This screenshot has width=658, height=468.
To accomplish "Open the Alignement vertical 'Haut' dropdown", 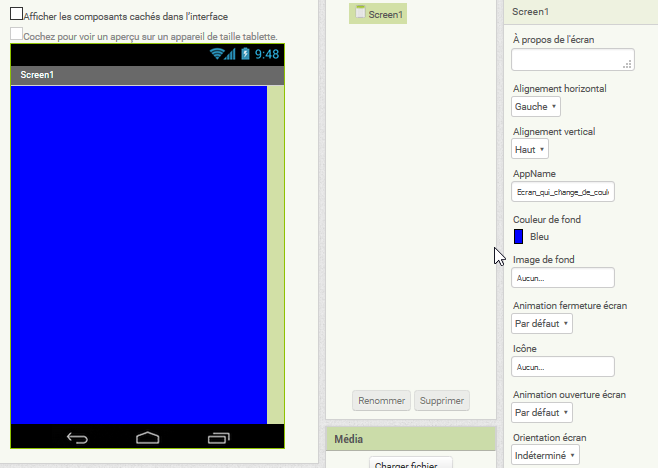I will tap(530, 149).
